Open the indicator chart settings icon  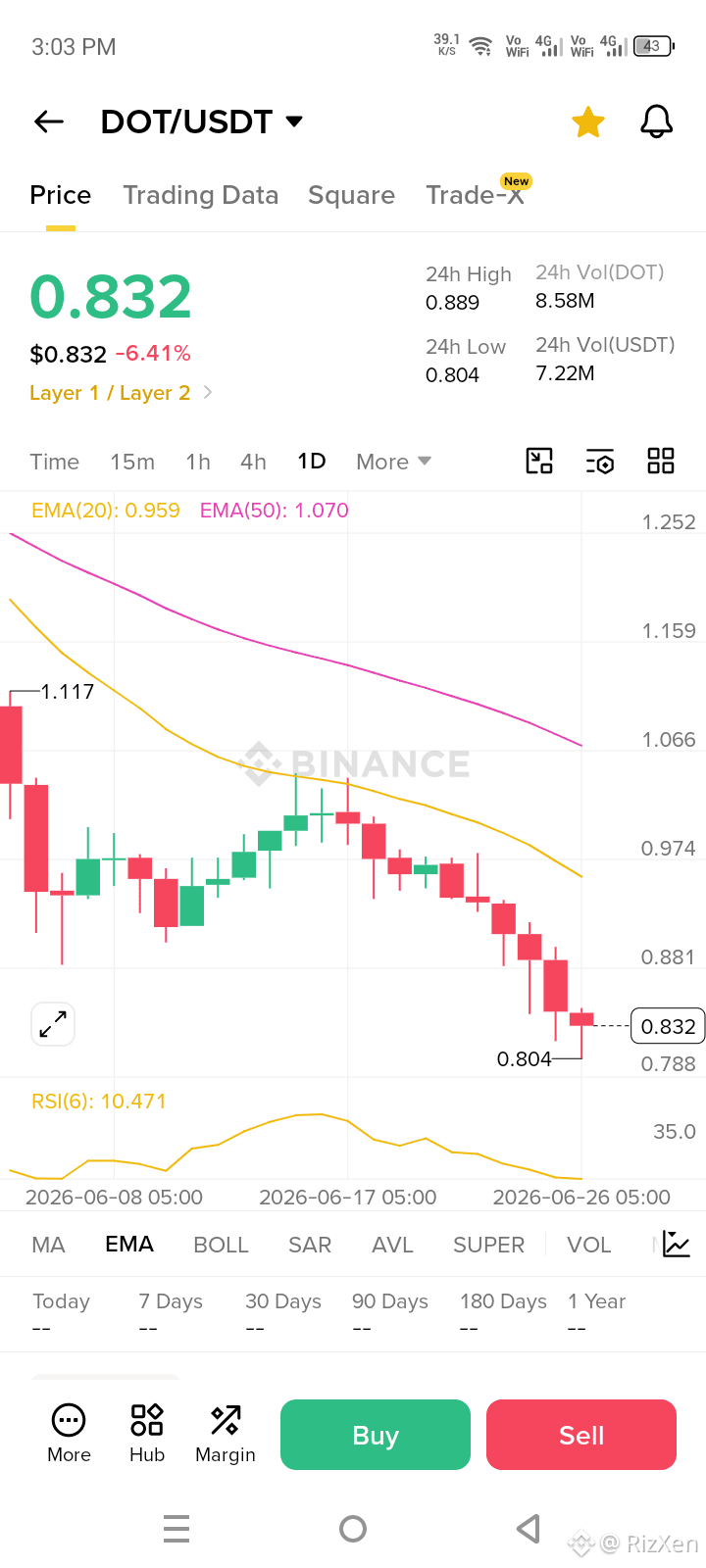(677, 1244)
